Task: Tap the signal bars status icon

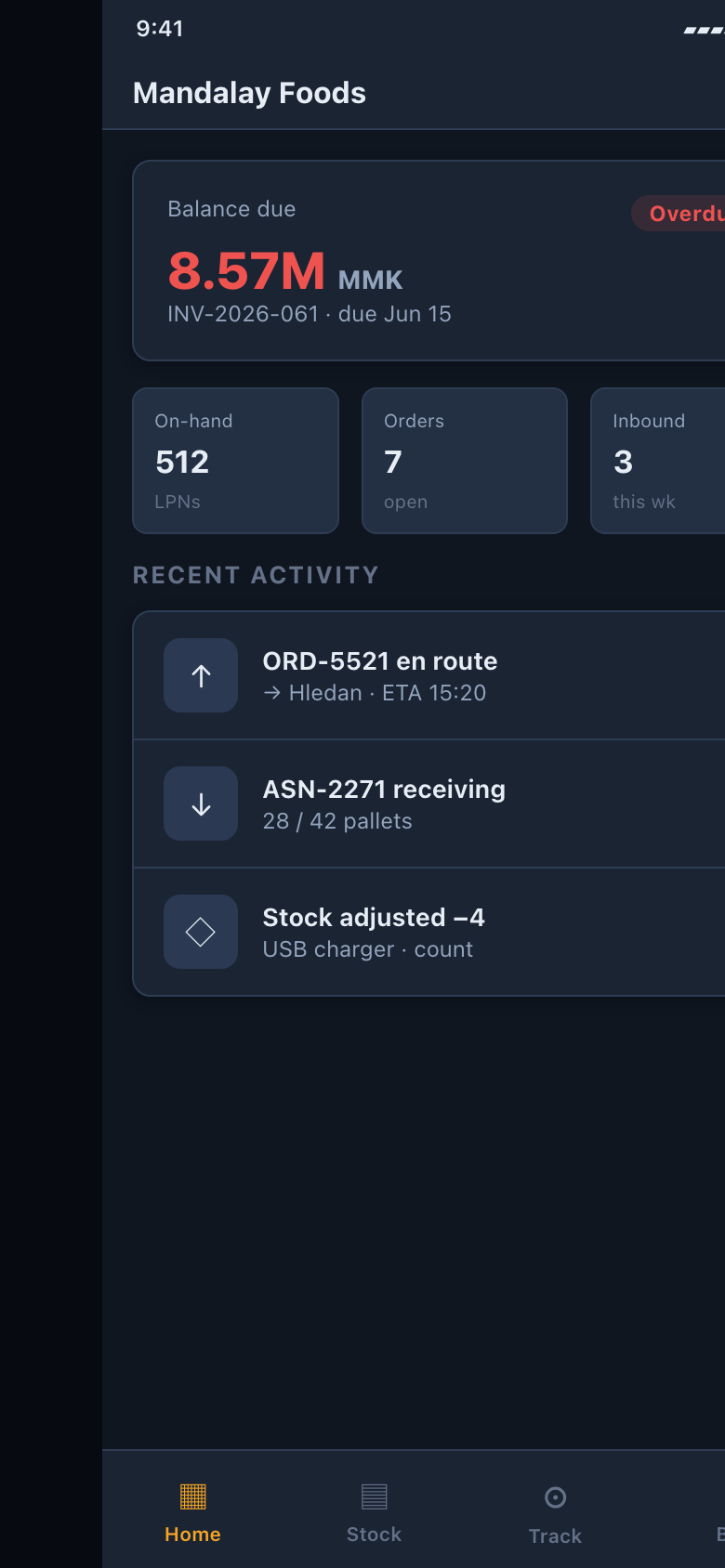Action: tap(705, 30)
